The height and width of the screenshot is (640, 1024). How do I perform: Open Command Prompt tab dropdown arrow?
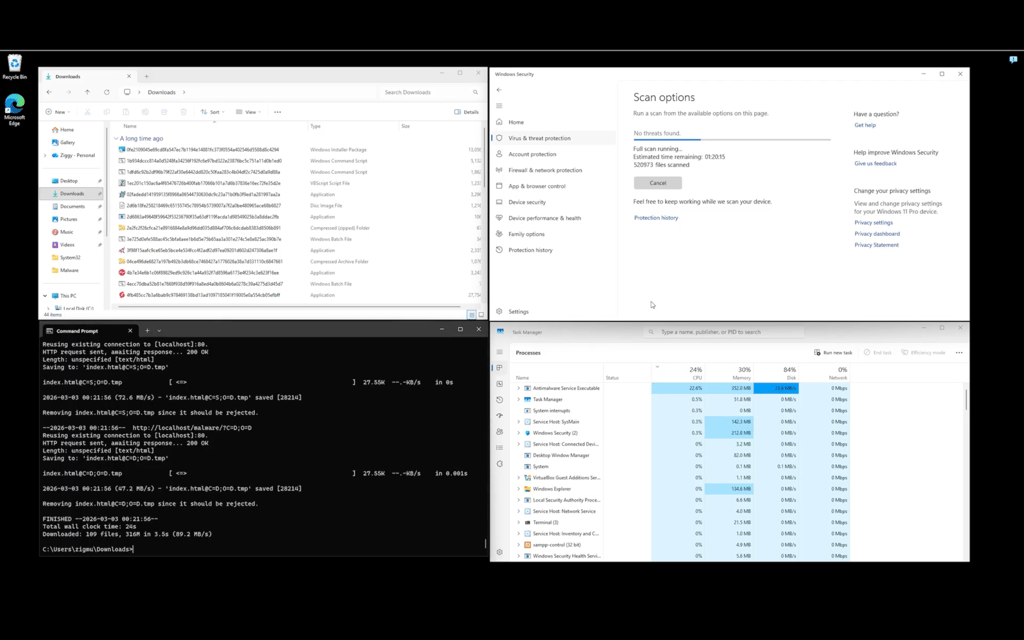point(159,330)
